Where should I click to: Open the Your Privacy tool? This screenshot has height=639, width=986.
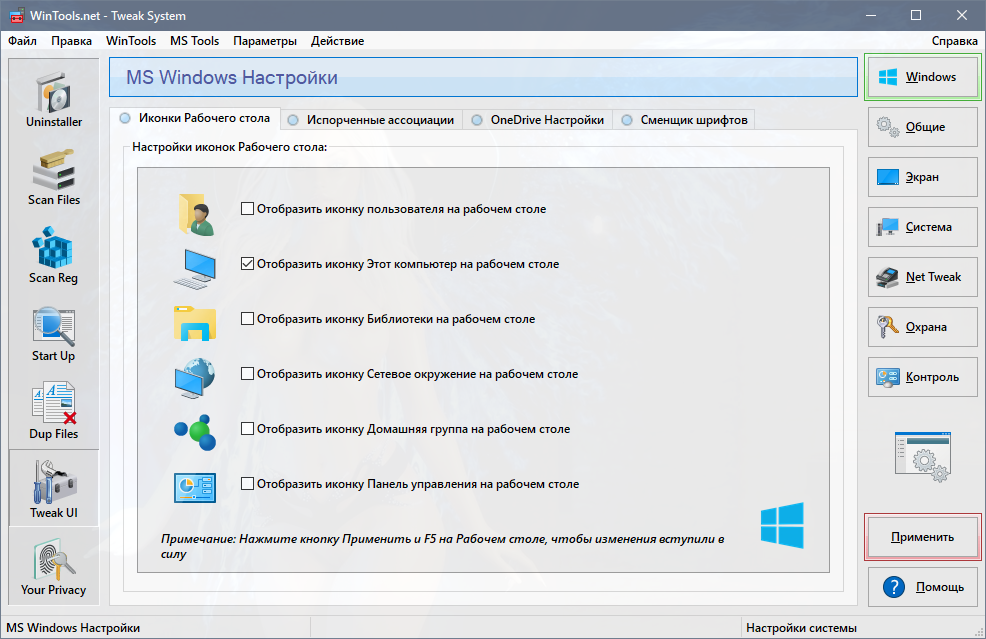[x=53, y=567]
